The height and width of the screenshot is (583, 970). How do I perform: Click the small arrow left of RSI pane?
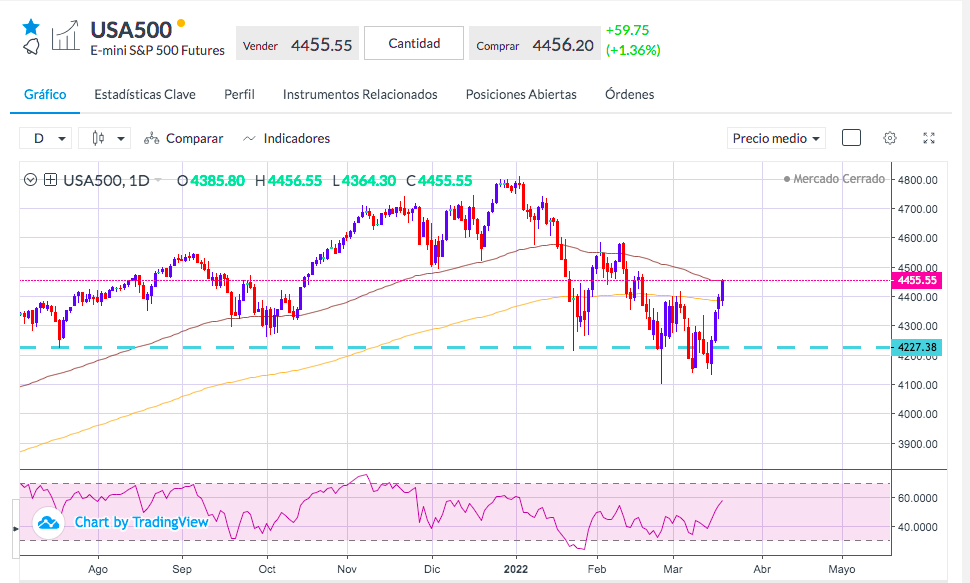[x=16, y=529]
